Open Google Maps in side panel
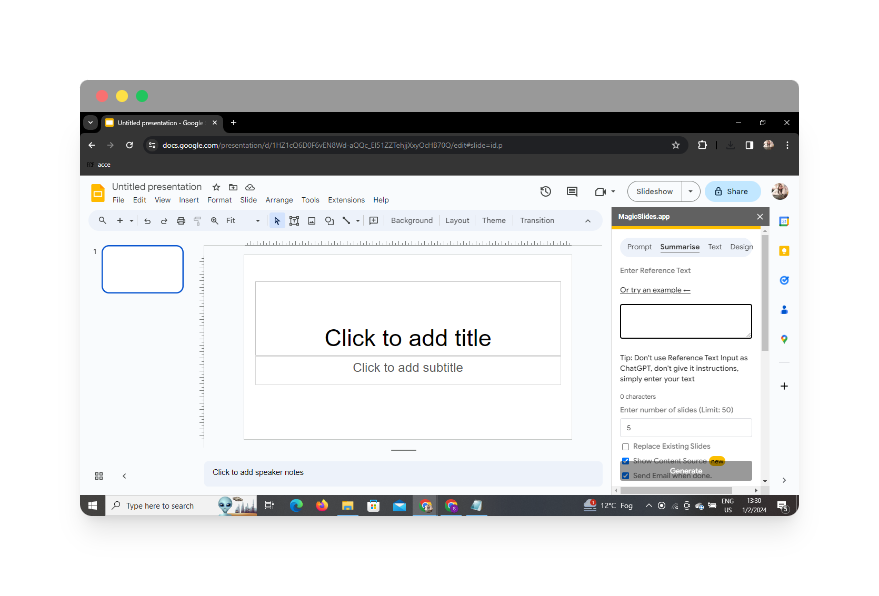Viewport: 879px width, 596px height. [784, 339]
